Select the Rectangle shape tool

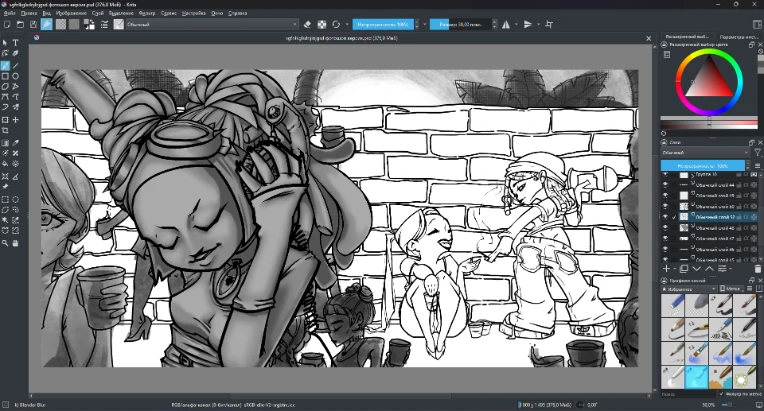coord(5,76)
